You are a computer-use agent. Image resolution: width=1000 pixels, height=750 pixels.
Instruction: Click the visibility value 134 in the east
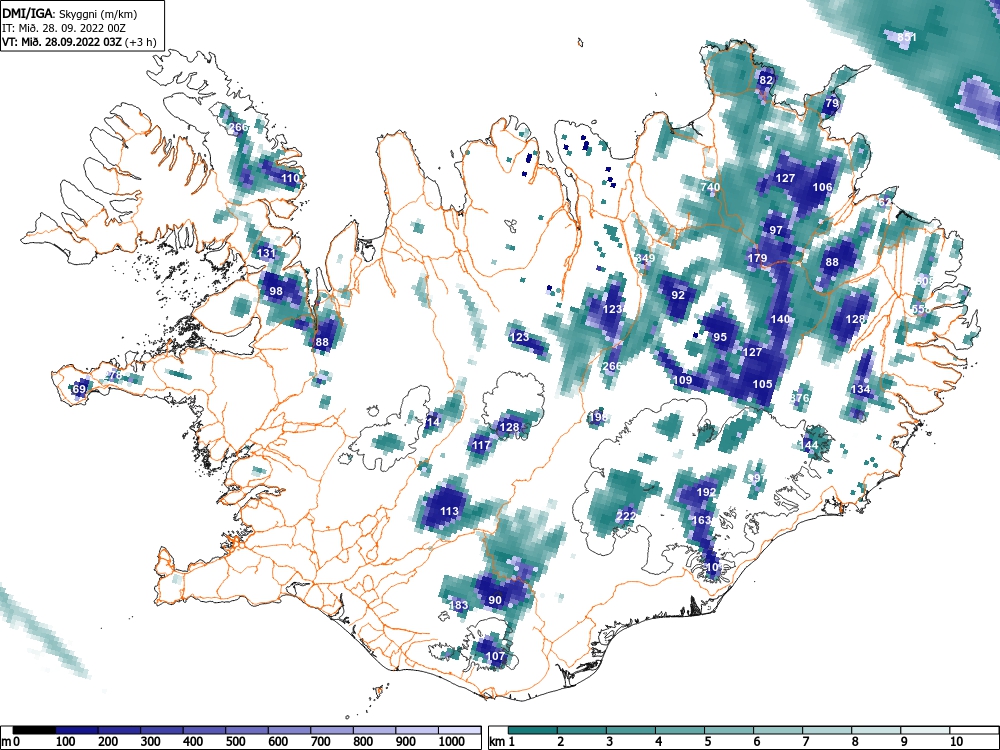(x=860, y=389)
